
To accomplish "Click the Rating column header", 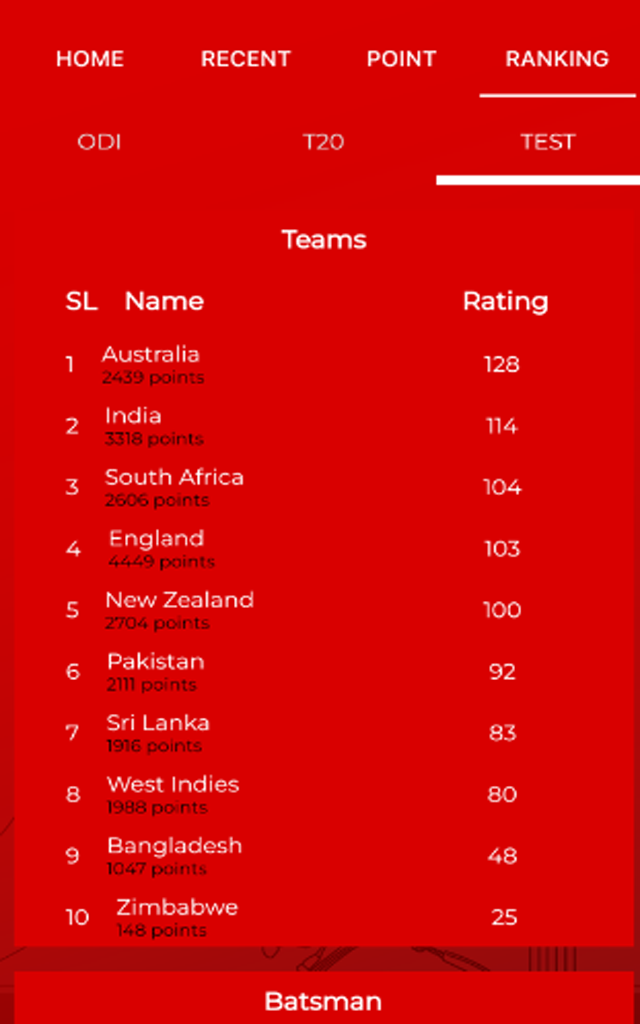I will tap(505, 301).
